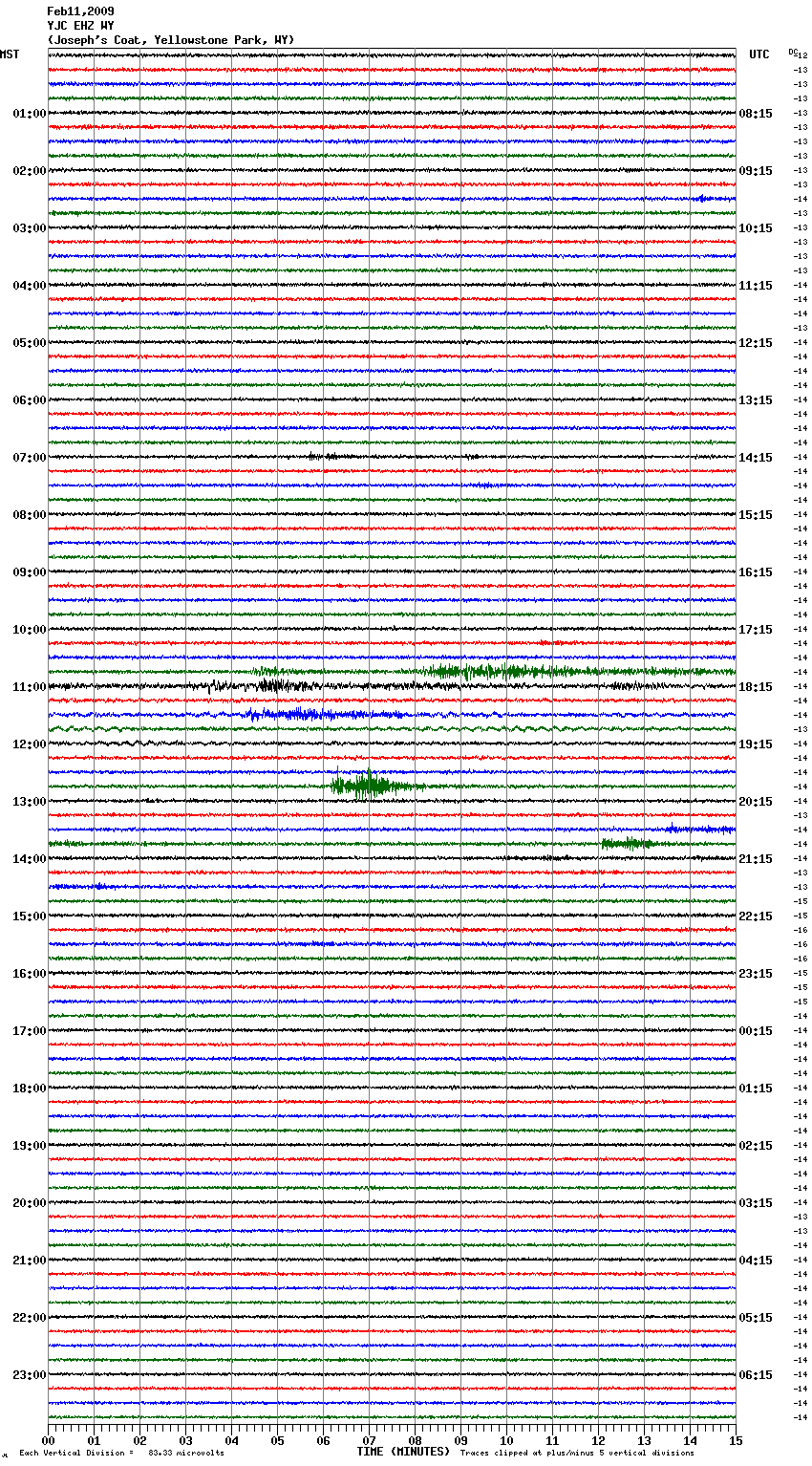This screenshot has width=812, height=1466.
Task: Select the 23:00 MST time label
Action: [30, 1375]
